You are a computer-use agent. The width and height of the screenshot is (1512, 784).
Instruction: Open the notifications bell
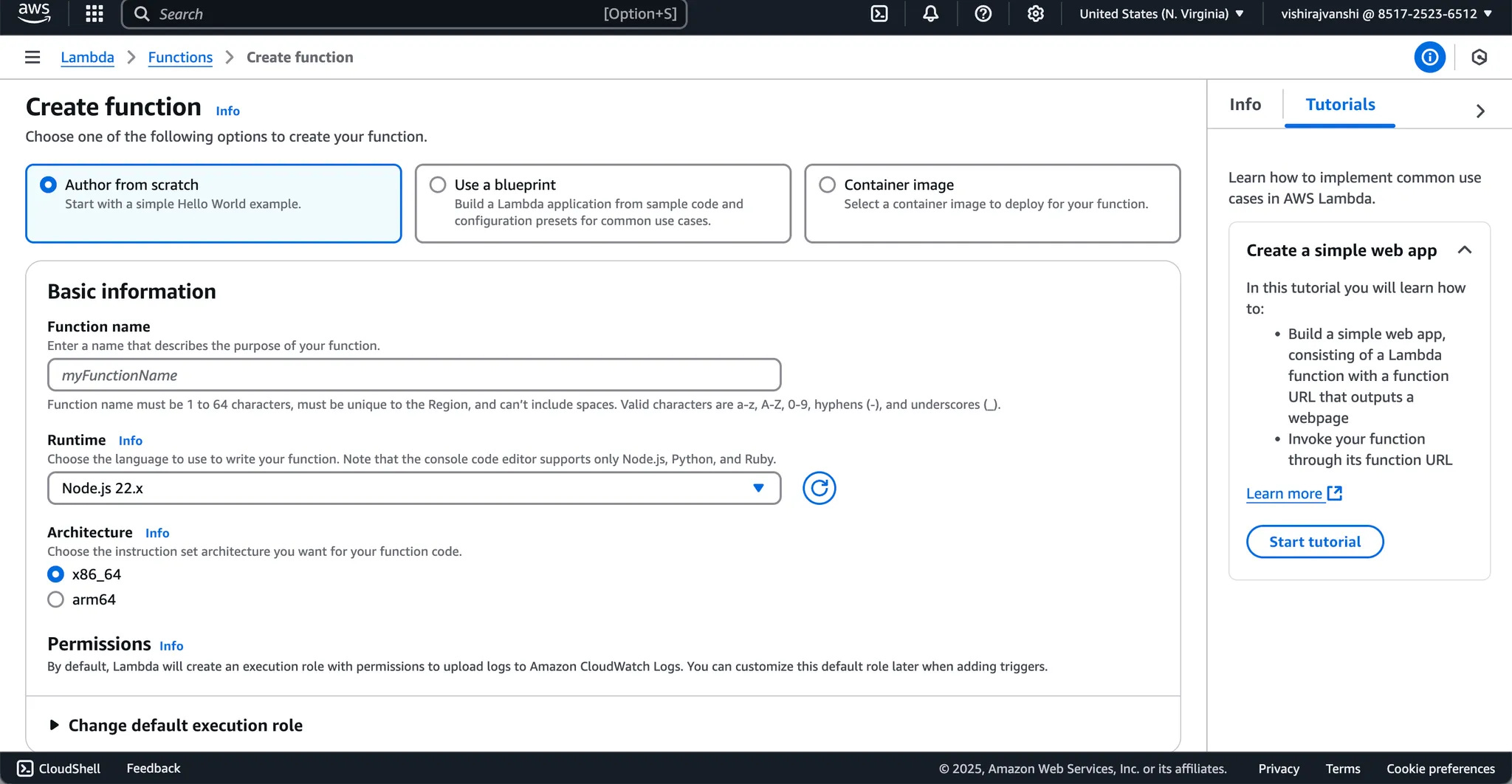click(x=931, y=13)
